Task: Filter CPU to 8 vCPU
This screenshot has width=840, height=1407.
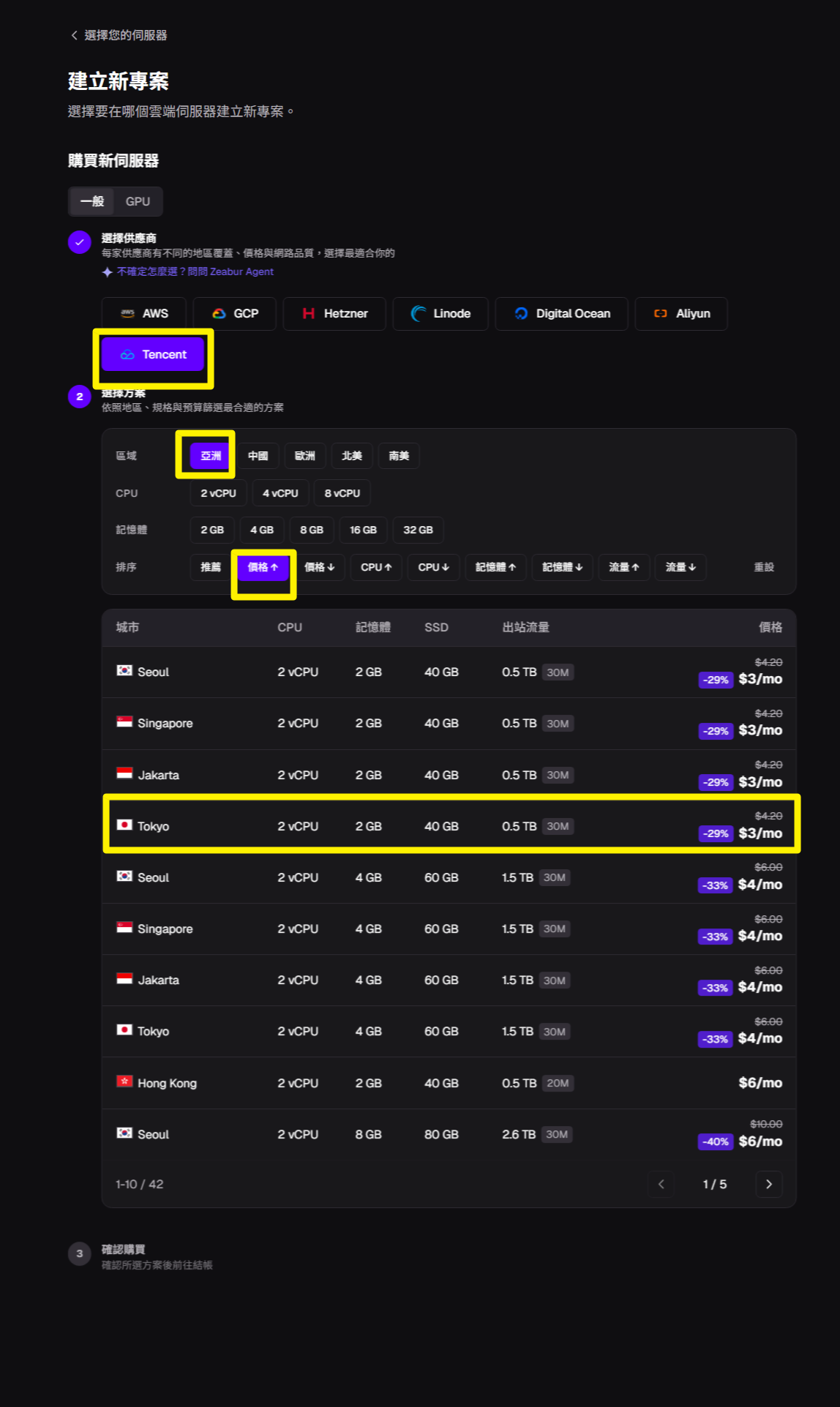Action: click(x=342, y=493)
